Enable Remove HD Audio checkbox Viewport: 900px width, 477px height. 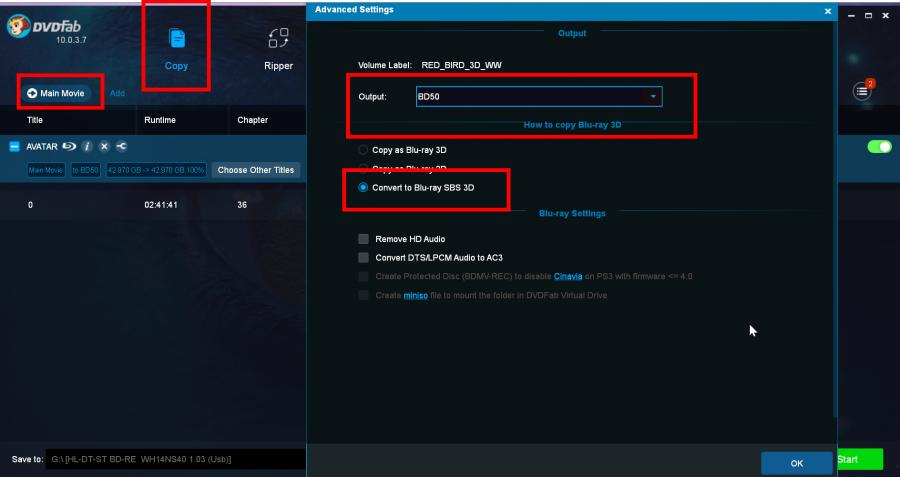363,239
